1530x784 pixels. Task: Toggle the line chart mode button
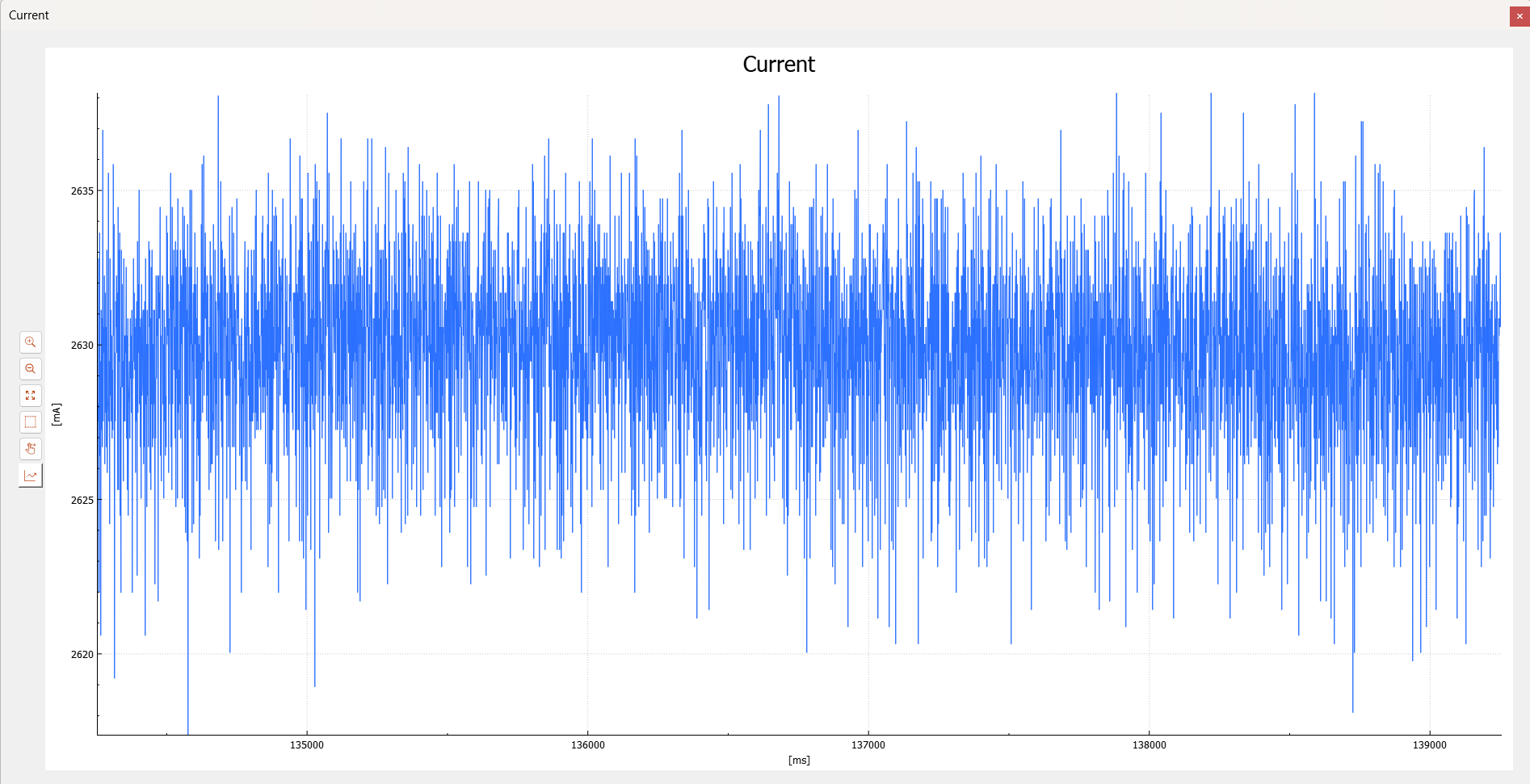(x=31, y=476)
